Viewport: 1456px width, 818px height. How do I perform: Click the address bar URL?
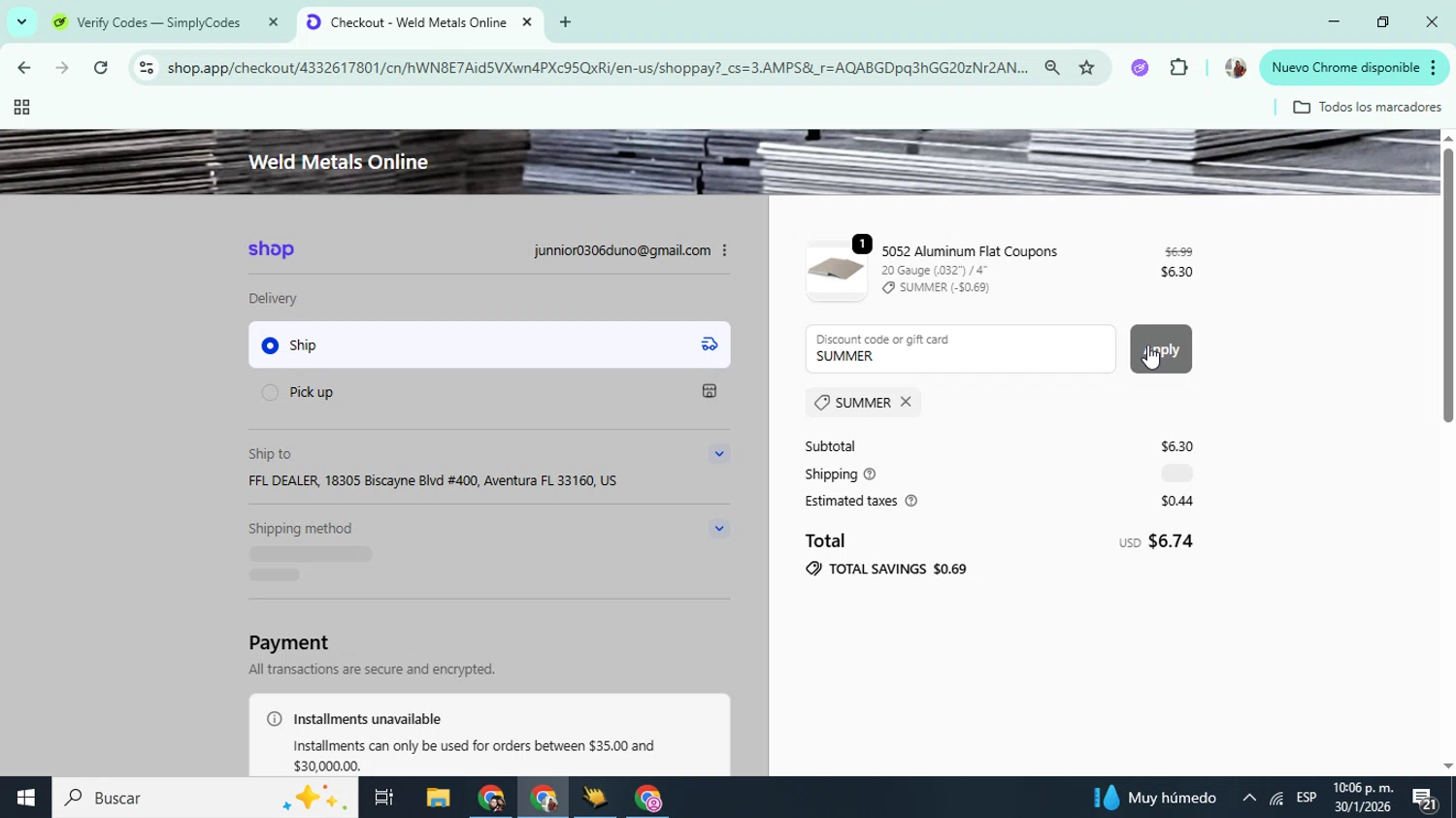(597, 68)
